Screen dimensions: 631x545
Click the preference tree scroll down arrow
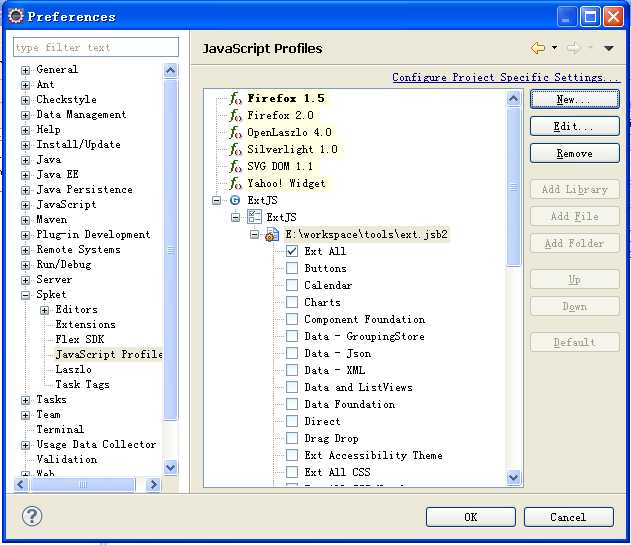coord(170,467)
